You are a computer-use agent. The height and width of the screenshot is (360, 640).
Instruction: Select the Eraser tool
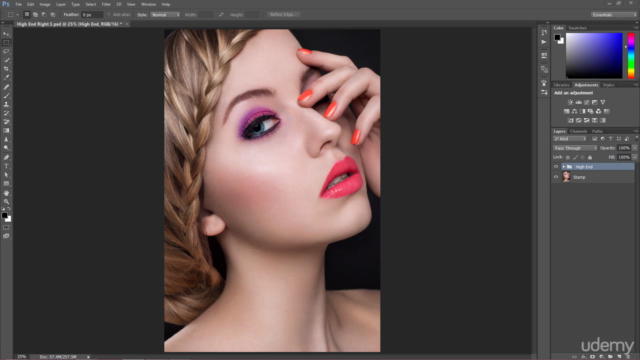point(6,122)
